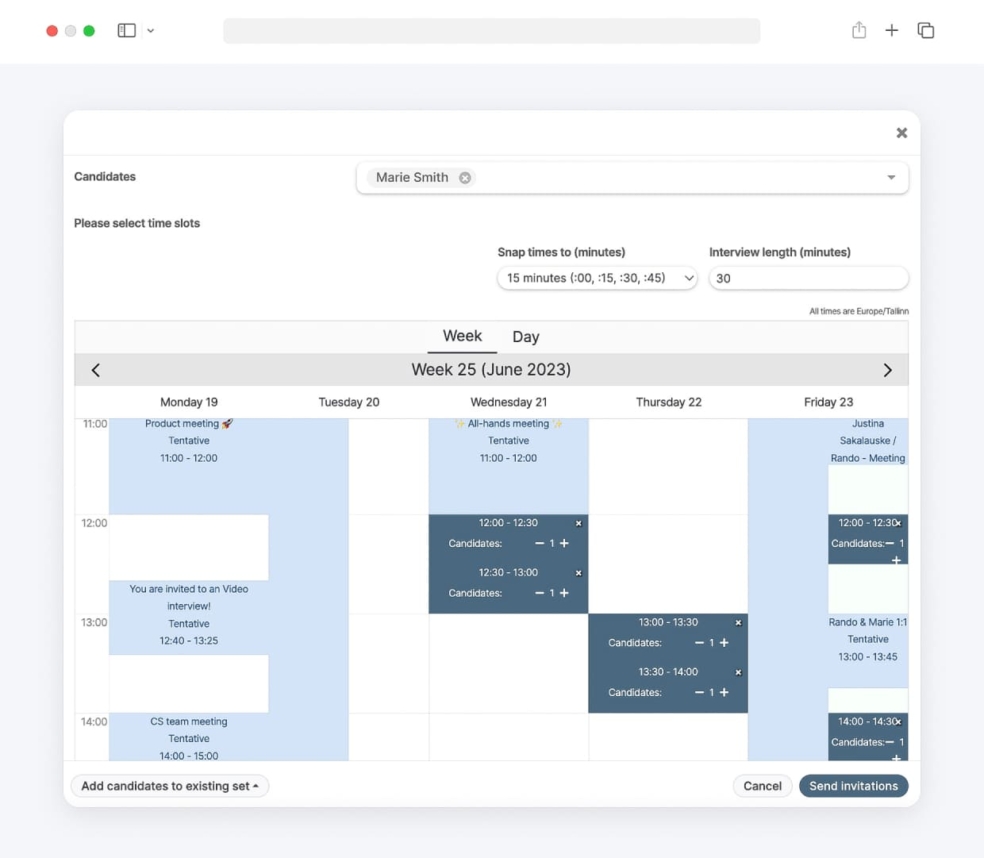Switch to the Week tab
984x858 pixels.
[462, 336]
